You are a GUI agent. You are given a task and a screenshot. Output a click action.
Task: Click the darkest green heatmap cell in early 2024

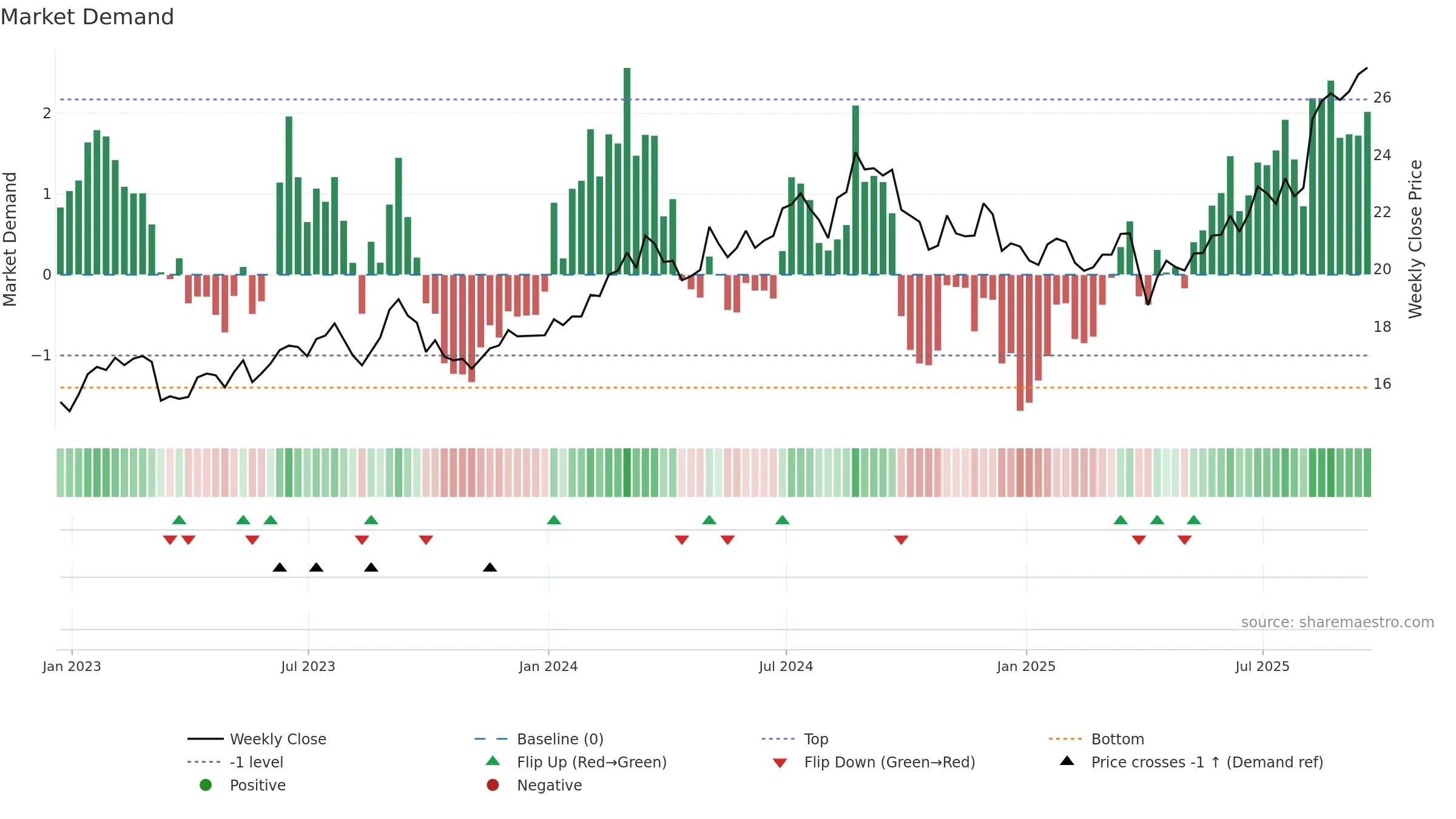pyautogui.click(x=627, y=473)
